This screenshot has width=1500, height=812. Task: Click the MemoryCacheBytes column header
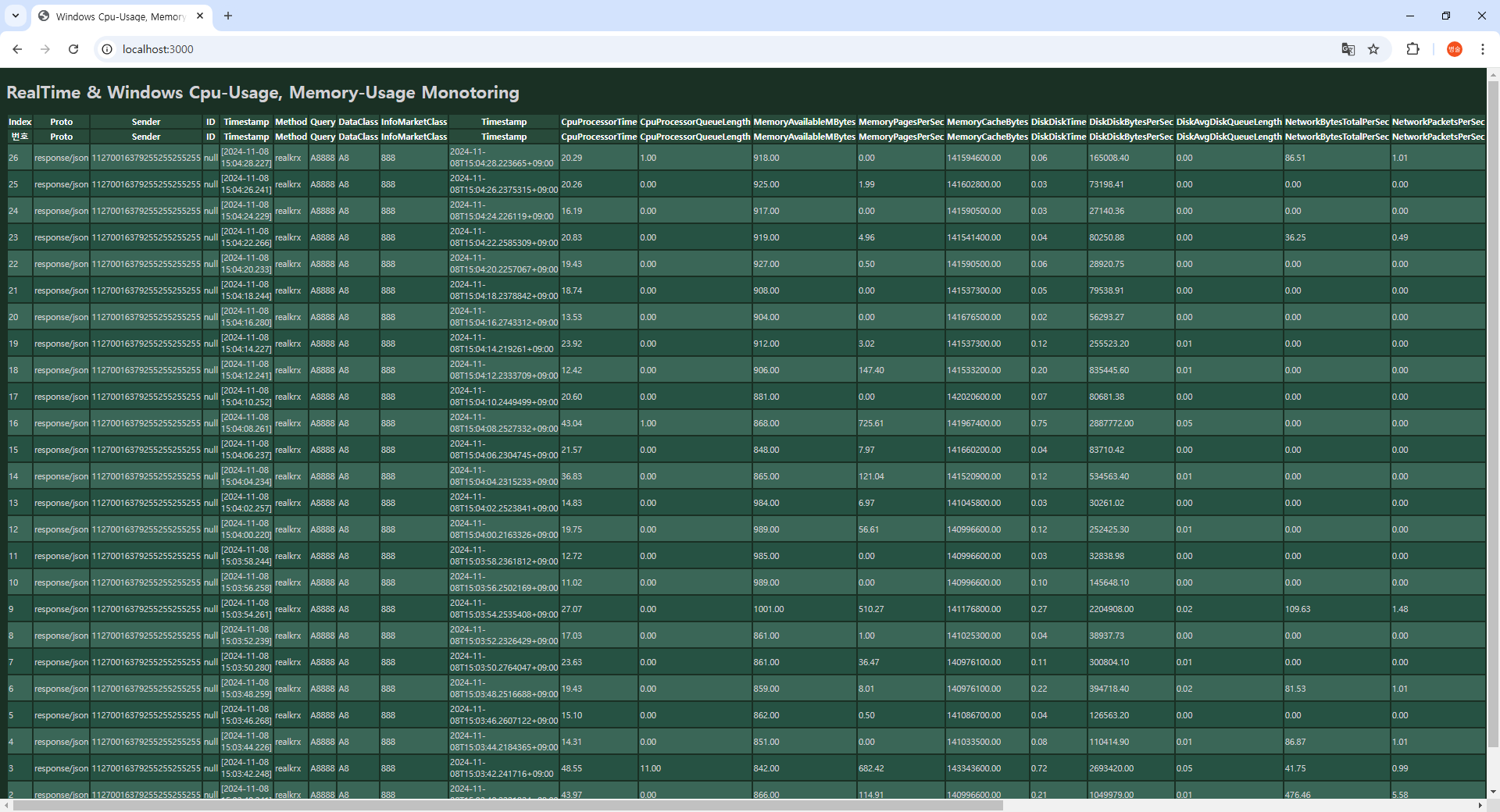(x=987, y=122)
